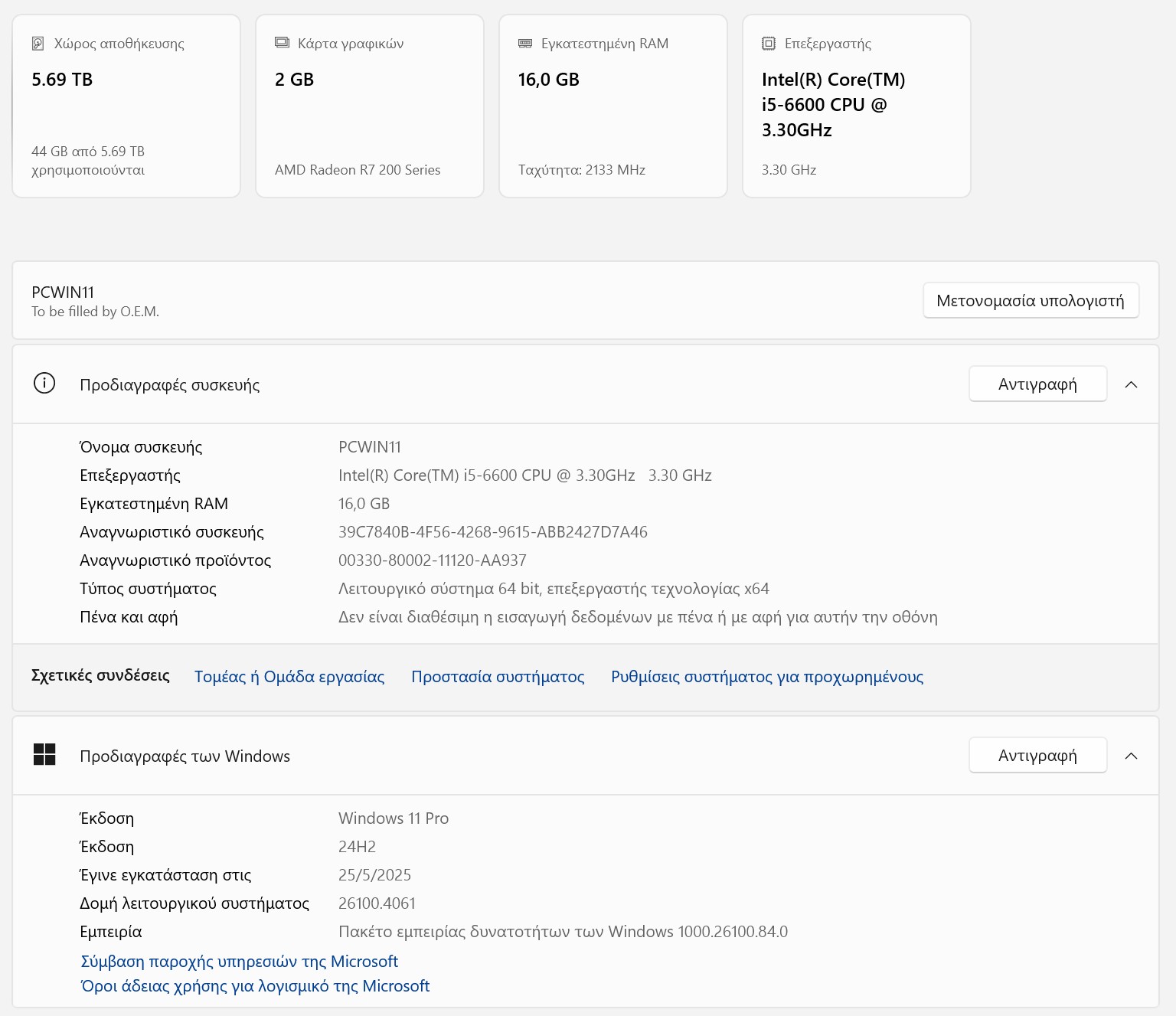Click the graphics card icon
Viewport: 1176px width, 1016px height.
[x=282, y=44]
